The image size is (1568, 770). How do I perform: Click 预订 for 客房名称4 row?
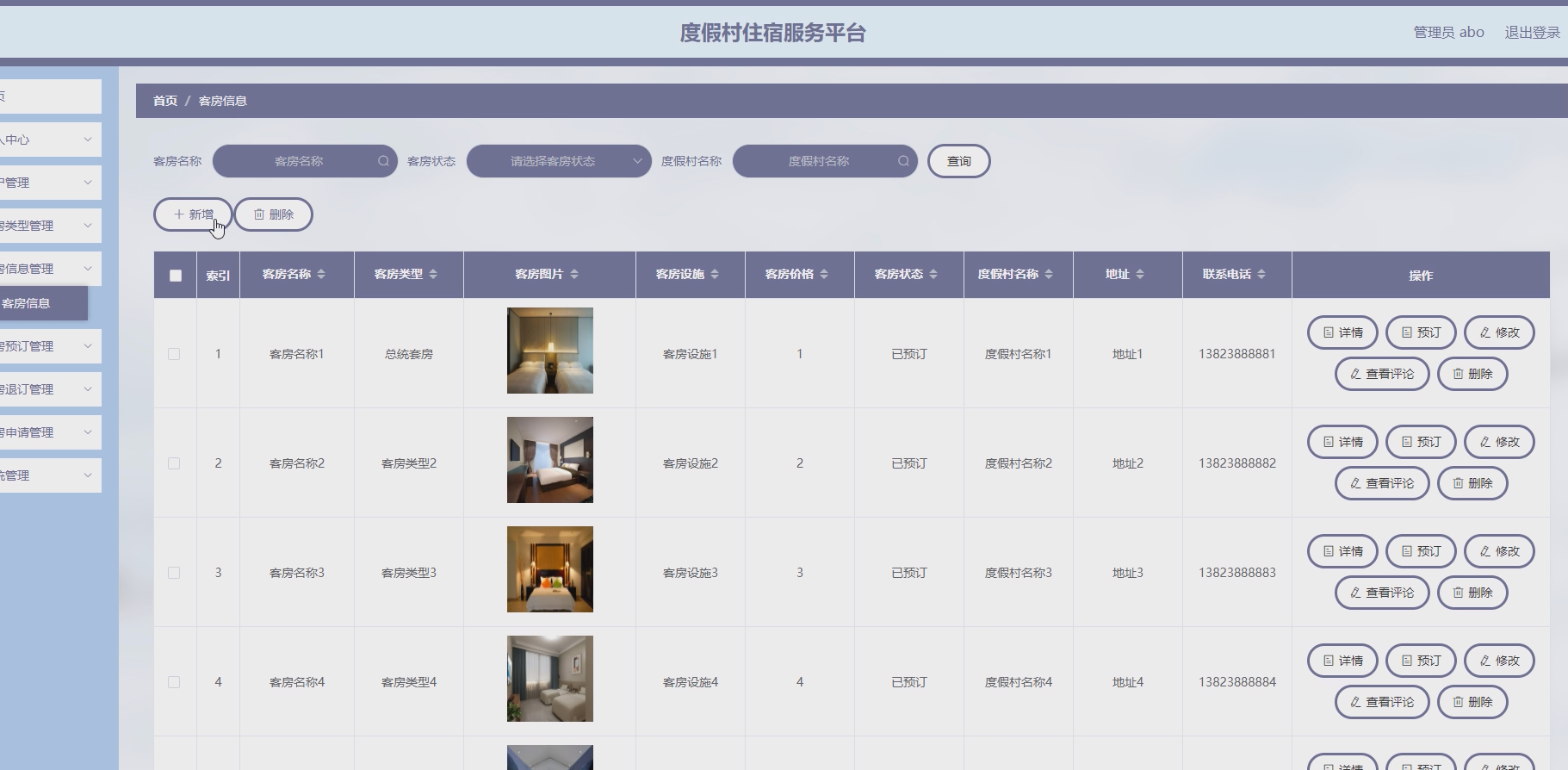[1421, 661]
